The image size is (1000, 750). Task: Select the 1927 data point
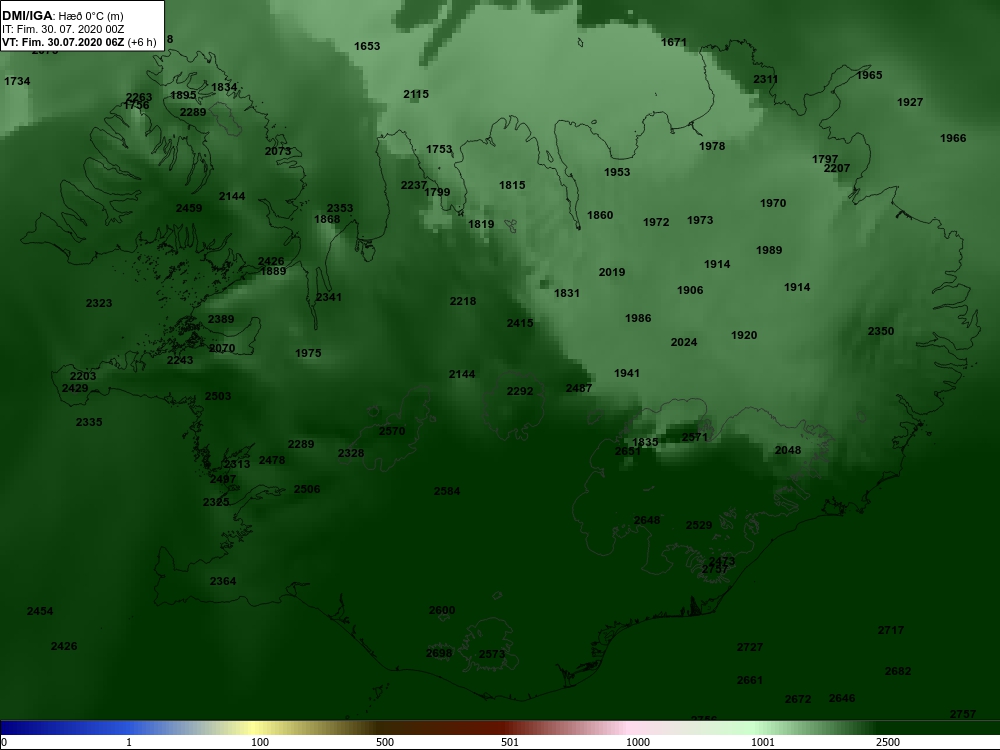(910, 102)
